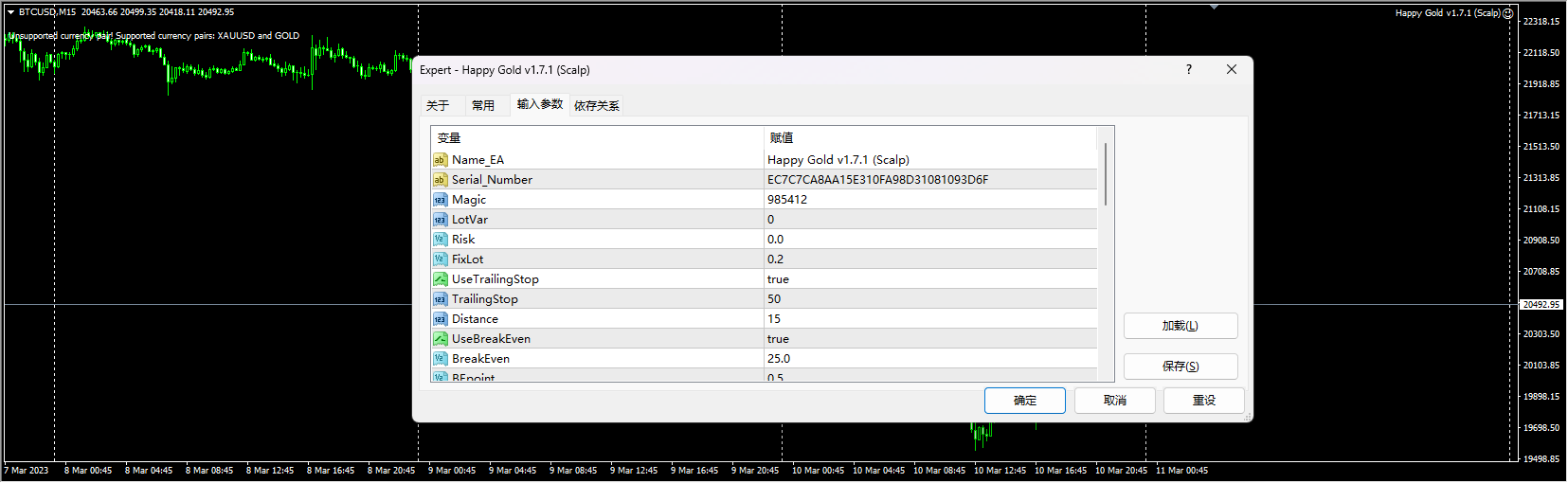The width and height of the screenshot is (1568, 483).
Task: Select the LotVar variable name
Action: [x=470, y=220]
